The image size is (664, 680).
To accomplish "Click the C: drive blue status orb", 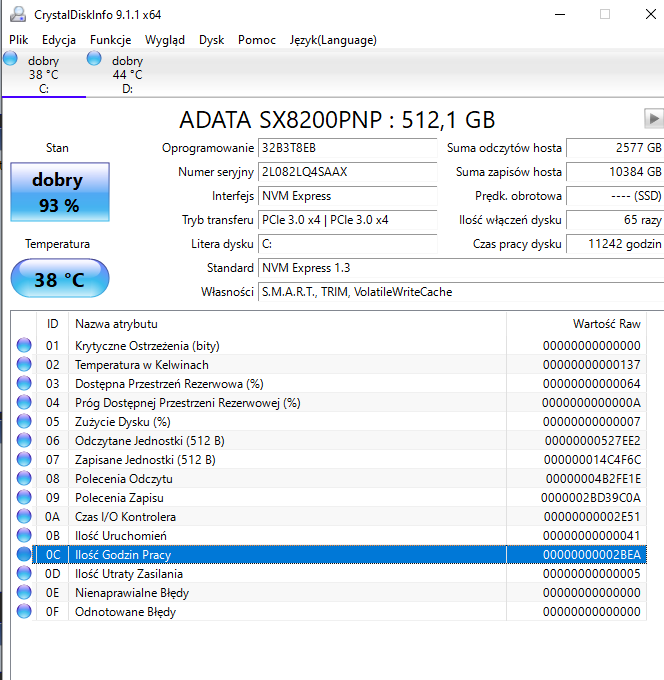I will (10, 59).
